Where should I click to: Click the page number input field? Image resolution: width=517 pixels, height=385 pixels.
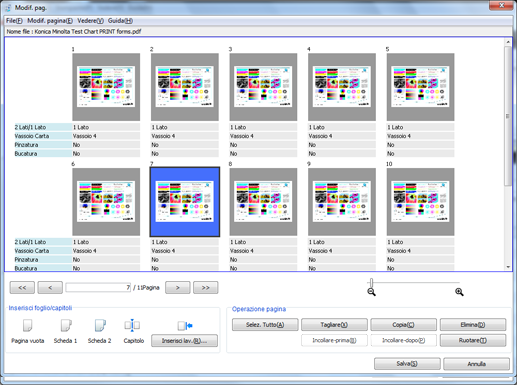[98, 287]
